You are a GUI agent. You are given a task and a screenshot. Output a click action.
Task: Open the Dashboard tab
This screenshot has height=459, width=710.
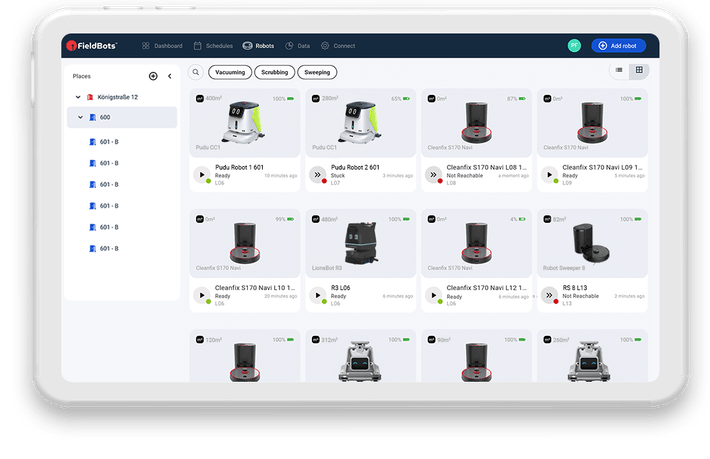tap(162, 46)
